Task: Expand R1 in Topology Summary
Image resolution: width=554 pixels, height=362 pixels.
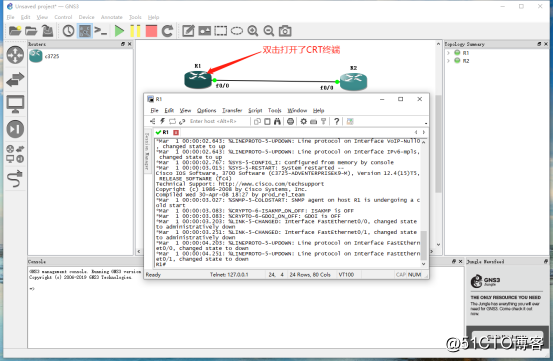Action: tap(448, 53)
